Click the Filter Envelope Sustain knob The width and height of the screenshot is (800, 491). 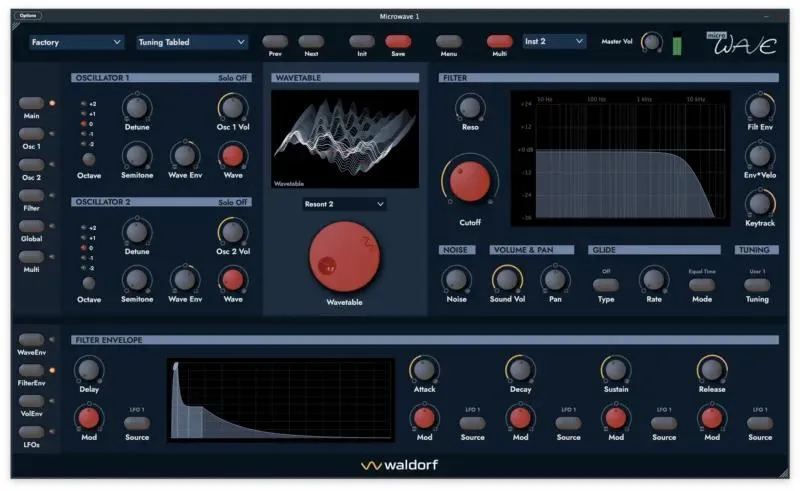pyautogui.click(x=616, y=370)
